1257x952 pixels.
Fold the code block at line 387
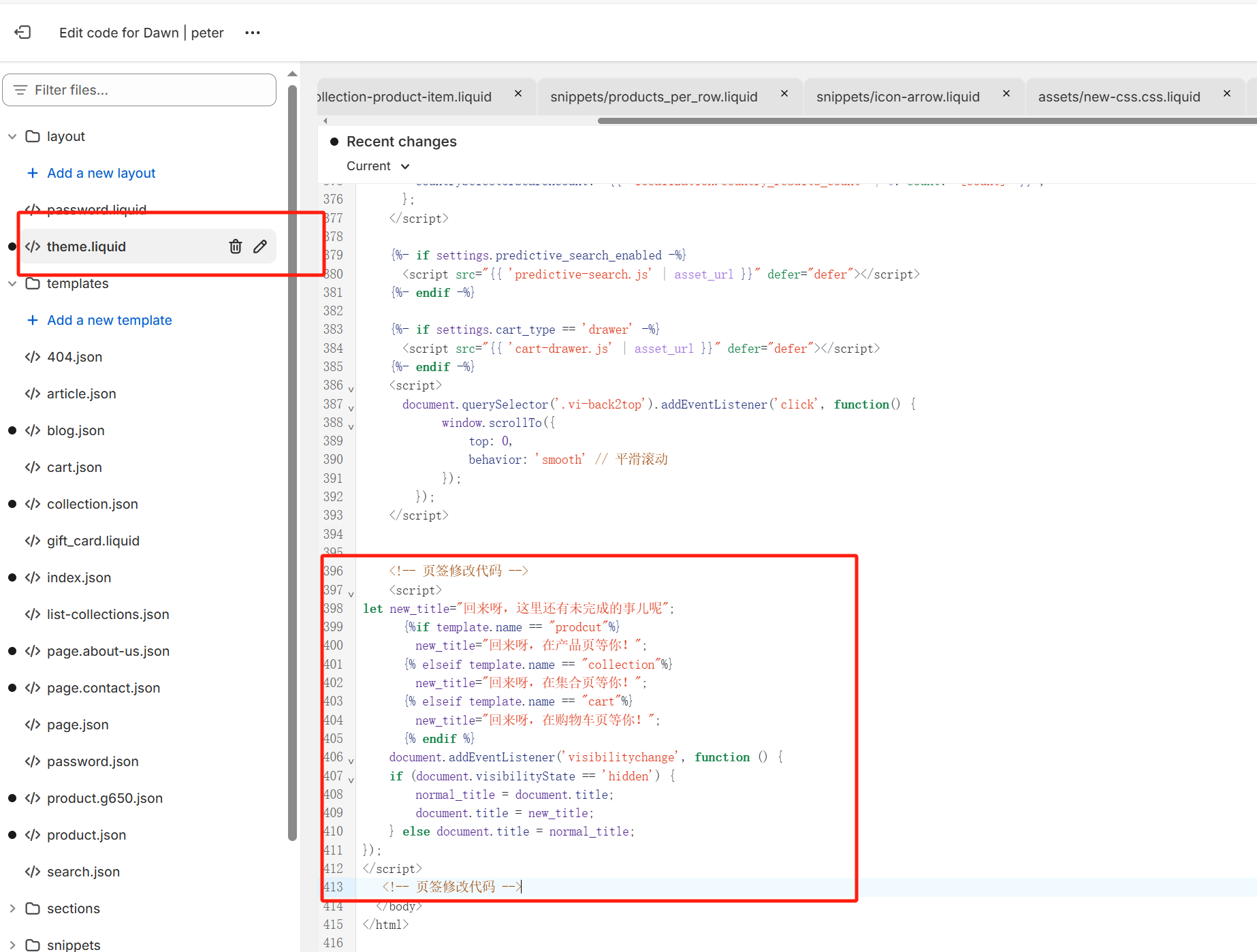click(351, 409)
